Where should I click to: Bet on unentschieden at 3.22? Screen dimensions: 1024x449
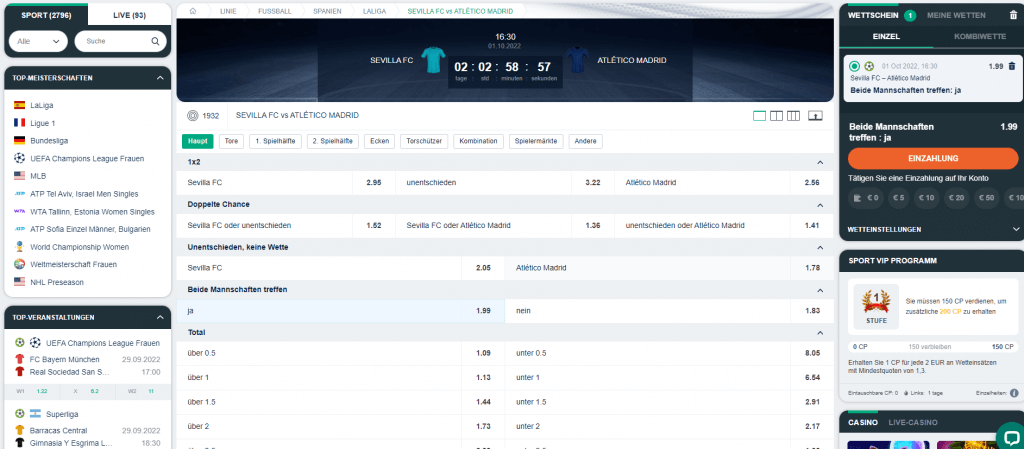tap(505, 183)
